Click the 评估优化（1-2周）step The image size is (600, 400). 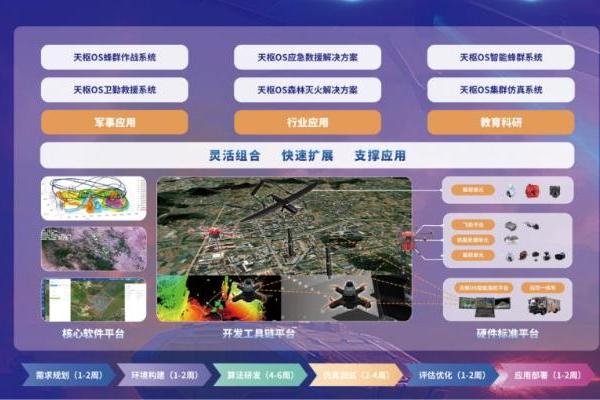tap(452, 375)
